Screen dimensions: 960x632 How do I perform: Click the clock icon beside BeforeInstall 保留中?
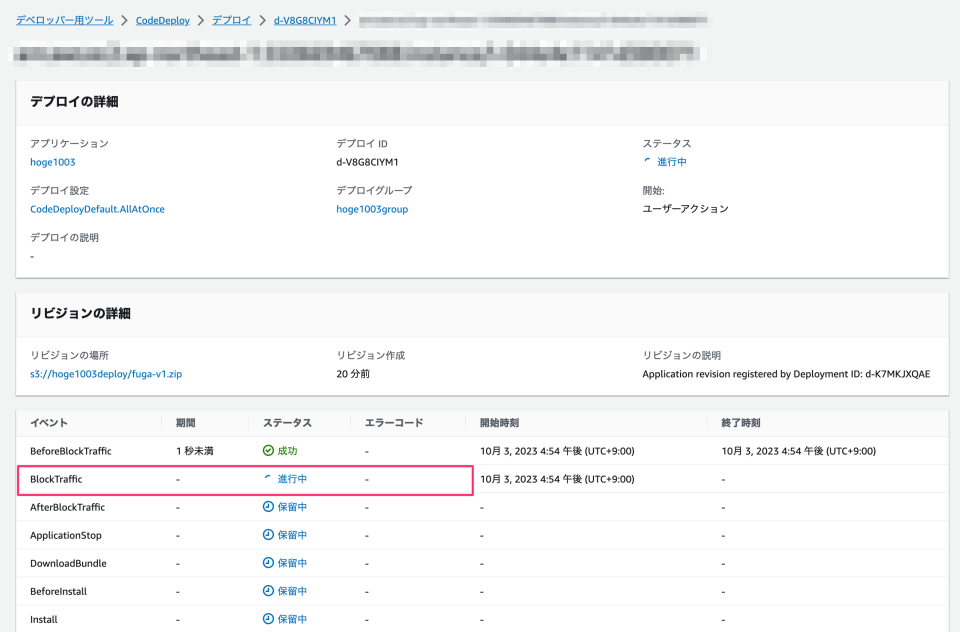[268, 591]
